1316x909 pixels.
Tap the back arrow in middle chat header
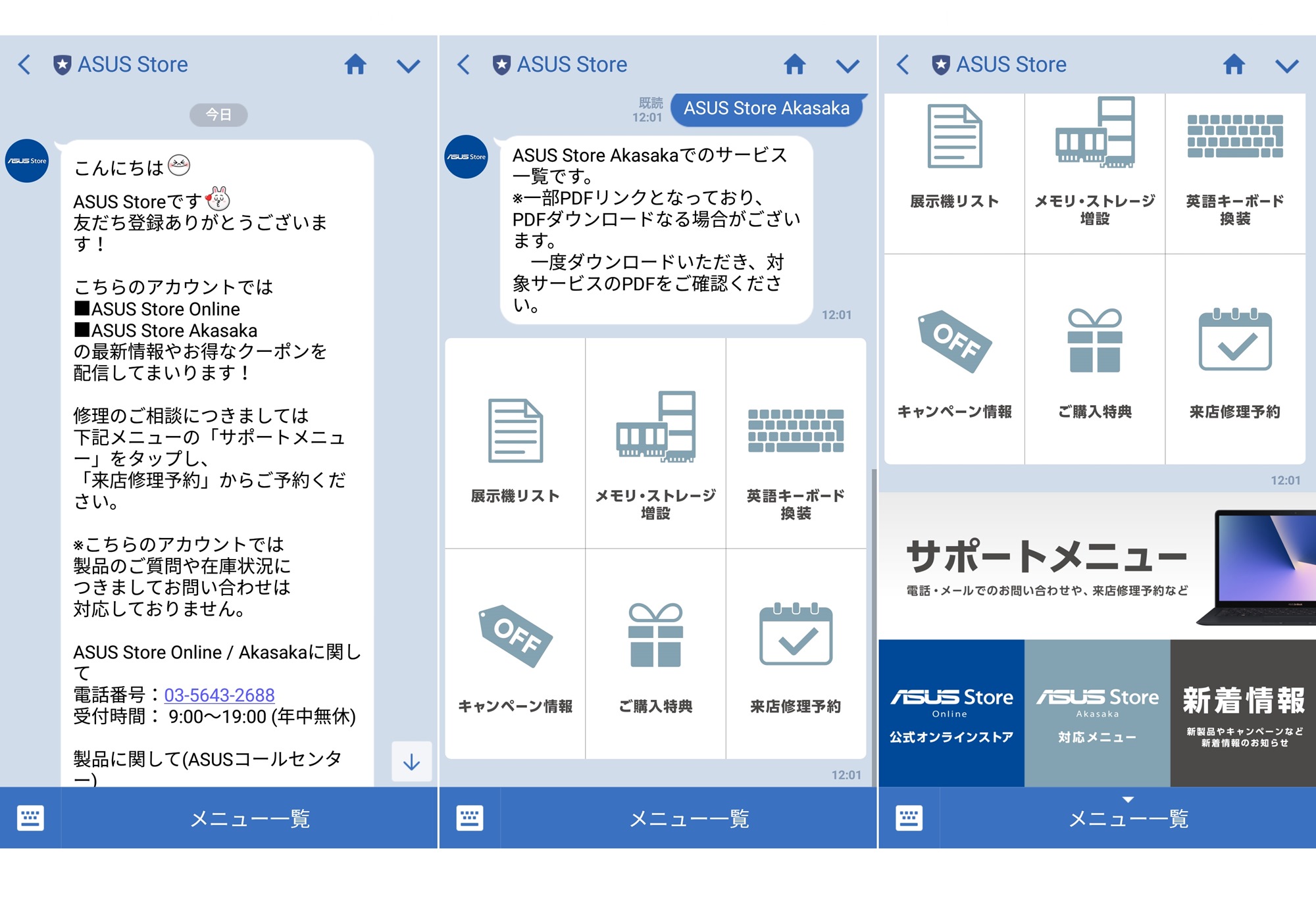[464, 64]
